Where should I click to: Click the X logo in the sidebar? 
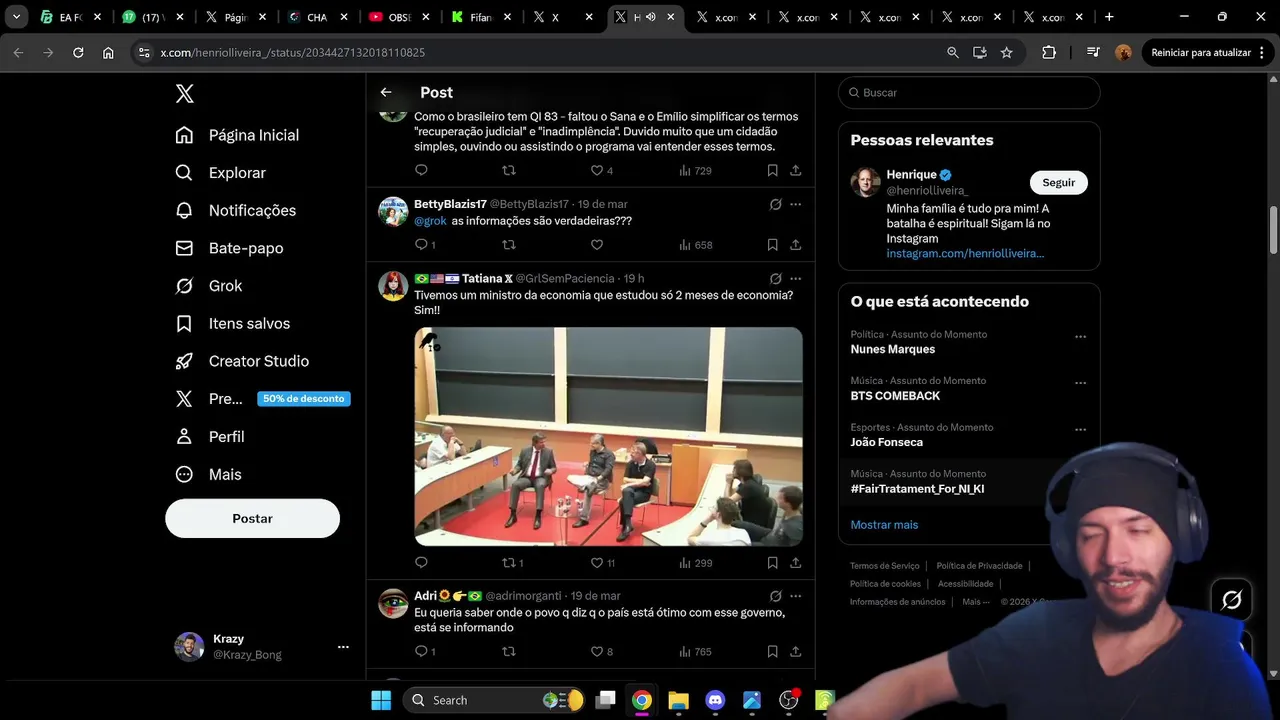185,94
